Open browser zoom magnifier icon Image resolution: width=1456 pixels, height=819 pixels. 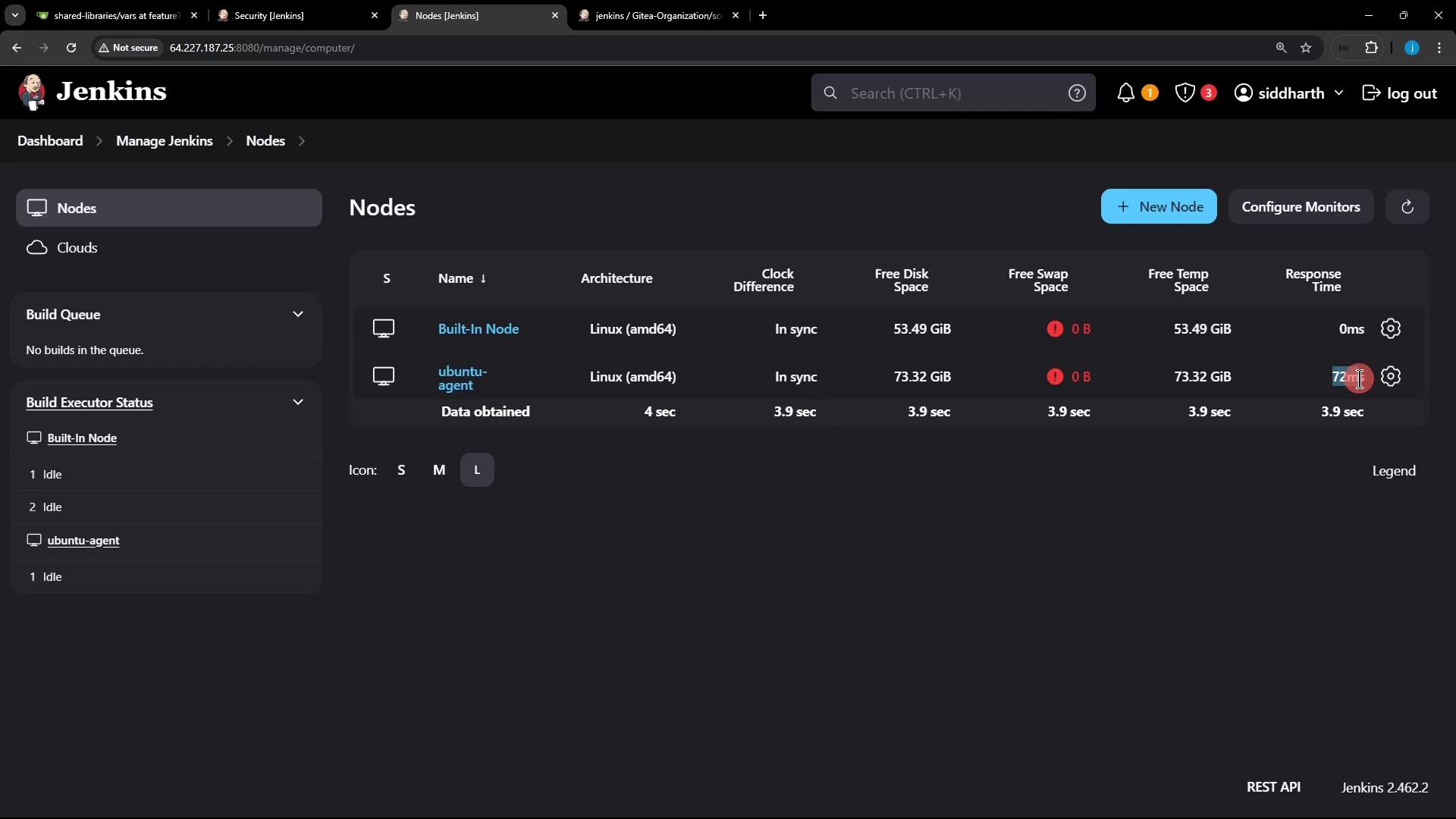pyautogui.click(x=1281, y=48)
